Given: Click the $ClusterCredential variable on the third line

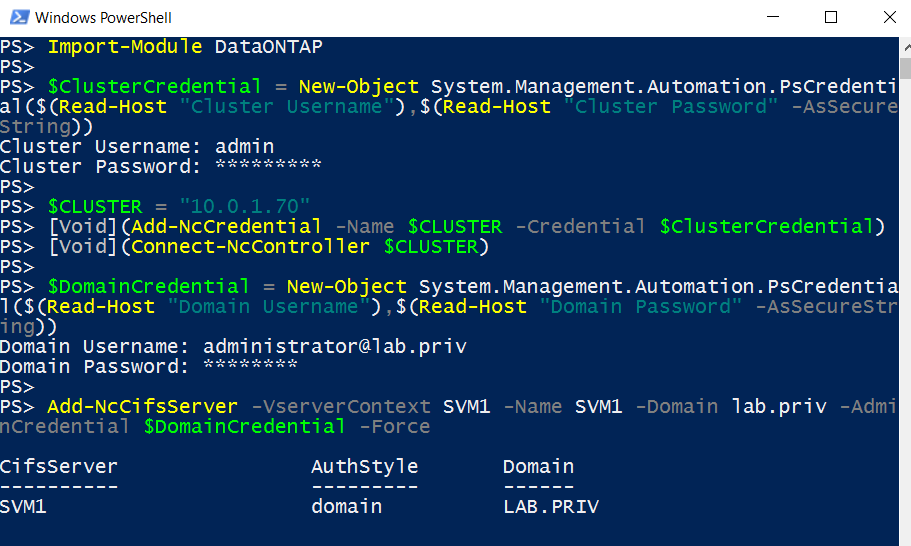Looking at the screenshot, I should click(155, 87).
